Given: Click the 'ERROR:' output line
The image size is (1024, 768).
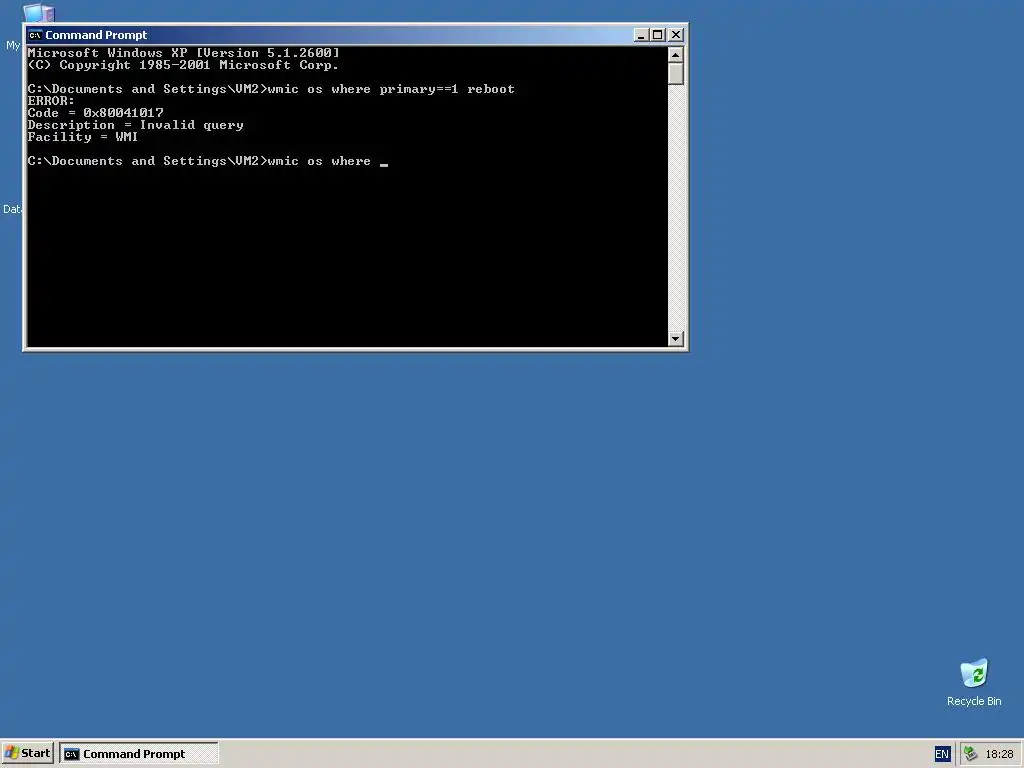Looking at the screenshot, I should click(51, 101).
